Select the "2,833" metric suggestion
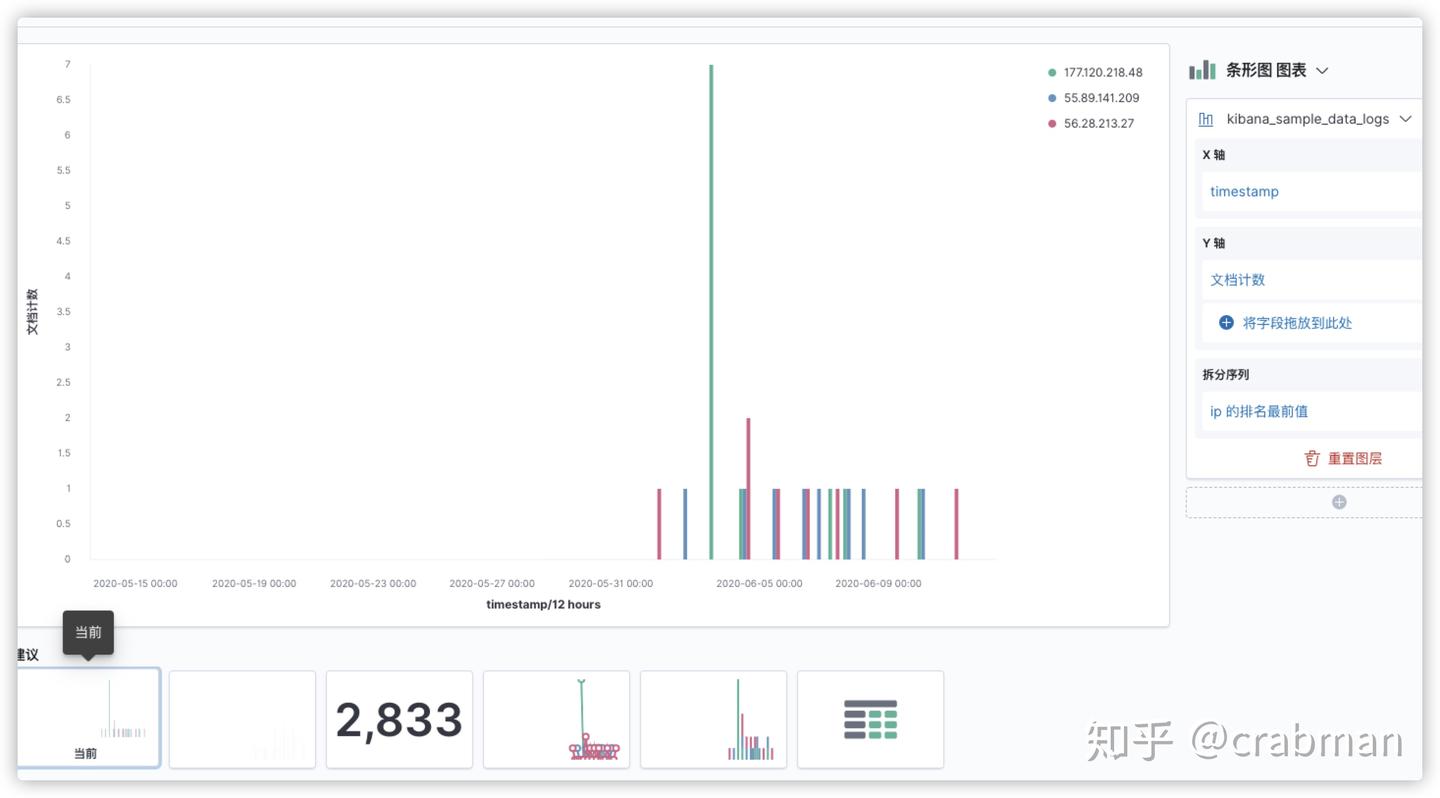This screenshot has width=1440, height=798. pos(398,717)
